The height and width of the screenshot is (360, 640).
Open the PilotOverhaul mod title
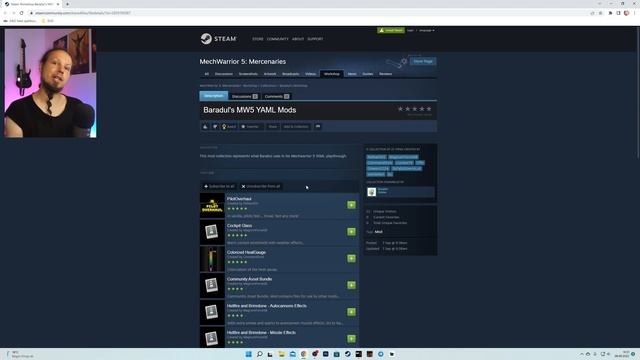coord(239,199)
